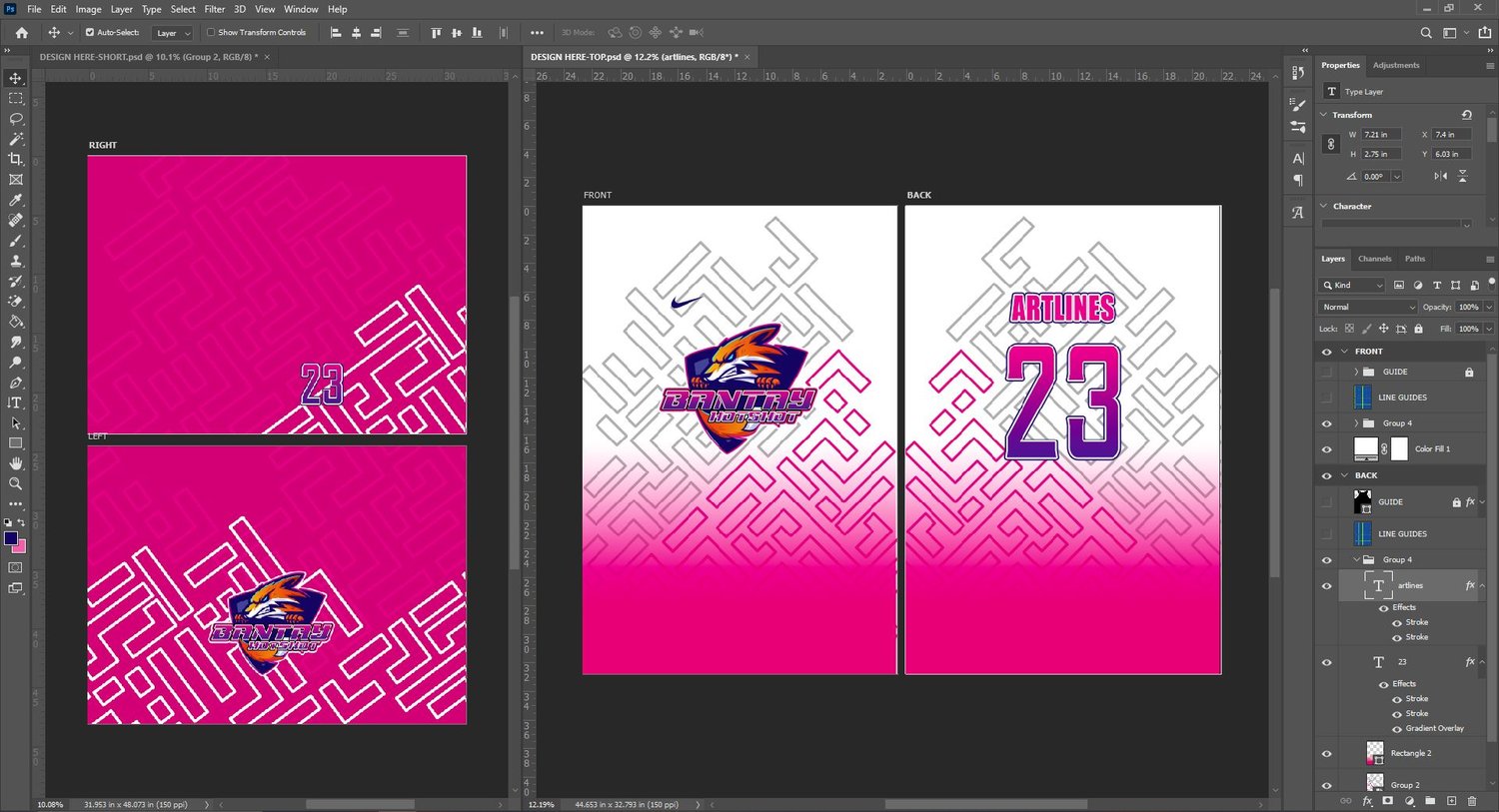Click the Share button at top right

point(1484,33)
